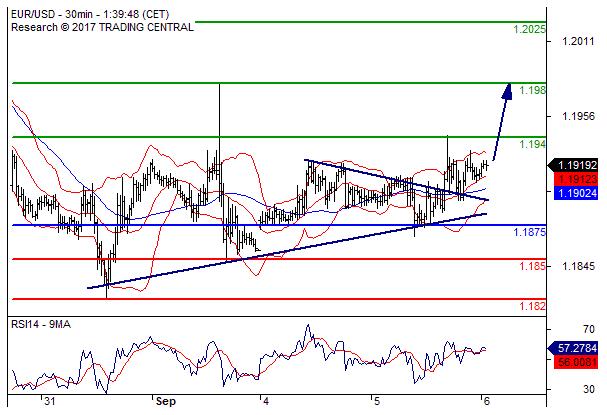
Task: Click the red price tag 1.19123
Action: (x=576, y=179)
